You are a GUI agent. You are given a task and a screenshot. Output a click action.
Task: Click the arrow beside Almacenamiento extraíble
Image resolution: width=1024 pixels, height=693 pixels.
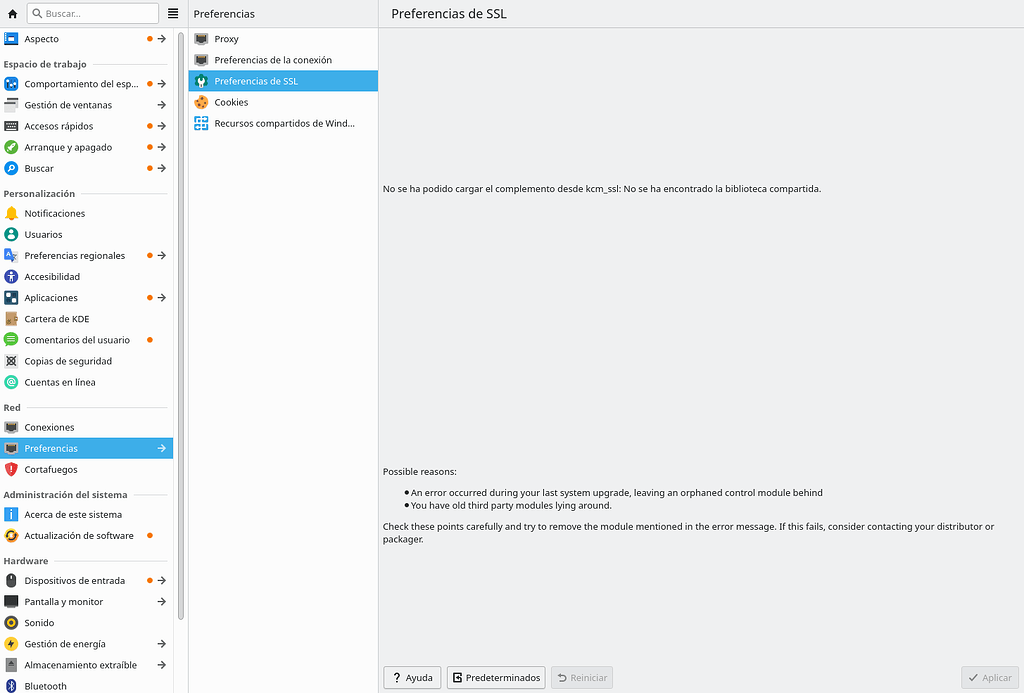click(161, 664)
